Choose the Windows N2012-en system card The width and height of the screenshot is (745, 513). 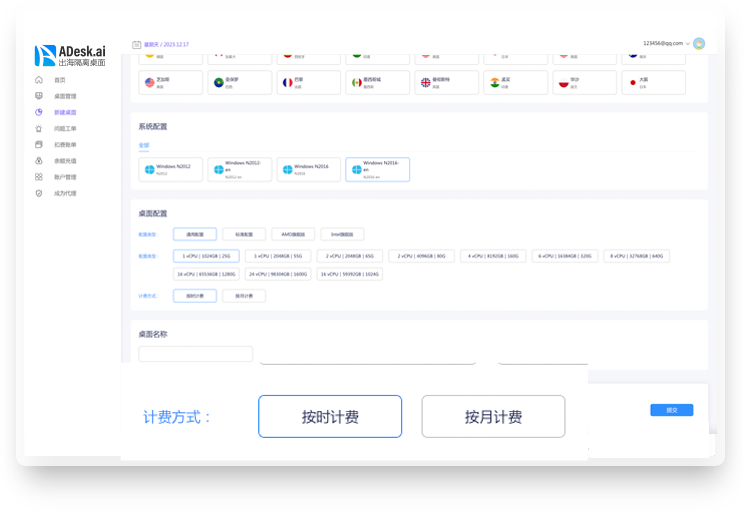click(x=239, y=170)
